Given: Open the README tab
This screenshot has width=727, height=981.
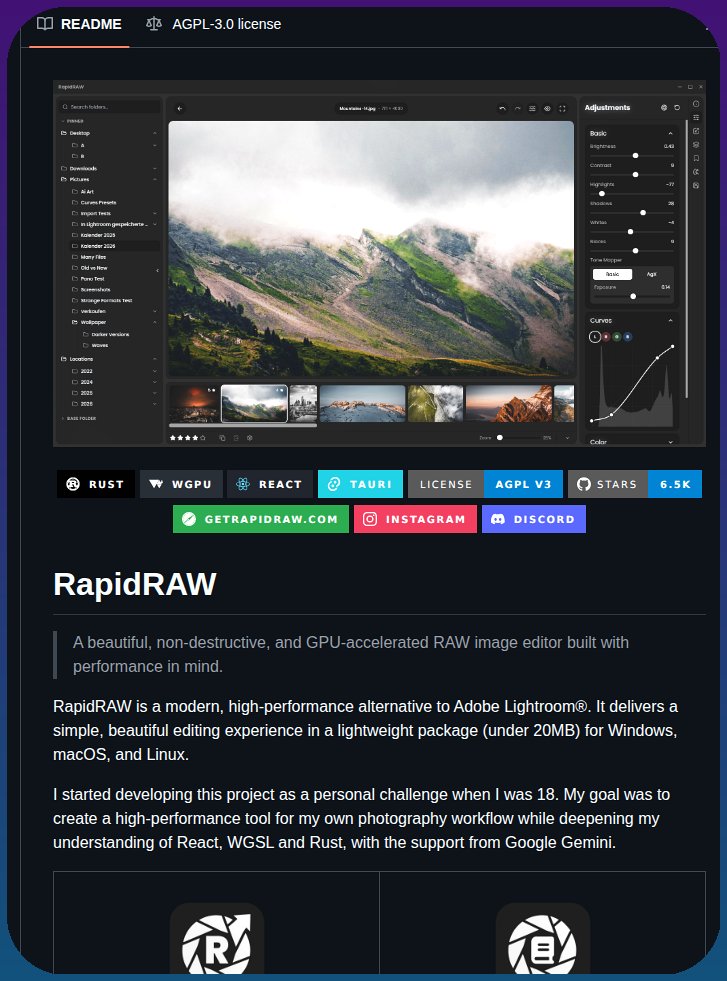Looking at the screenshot, I should pyautogui.click(x=79, y=24).
